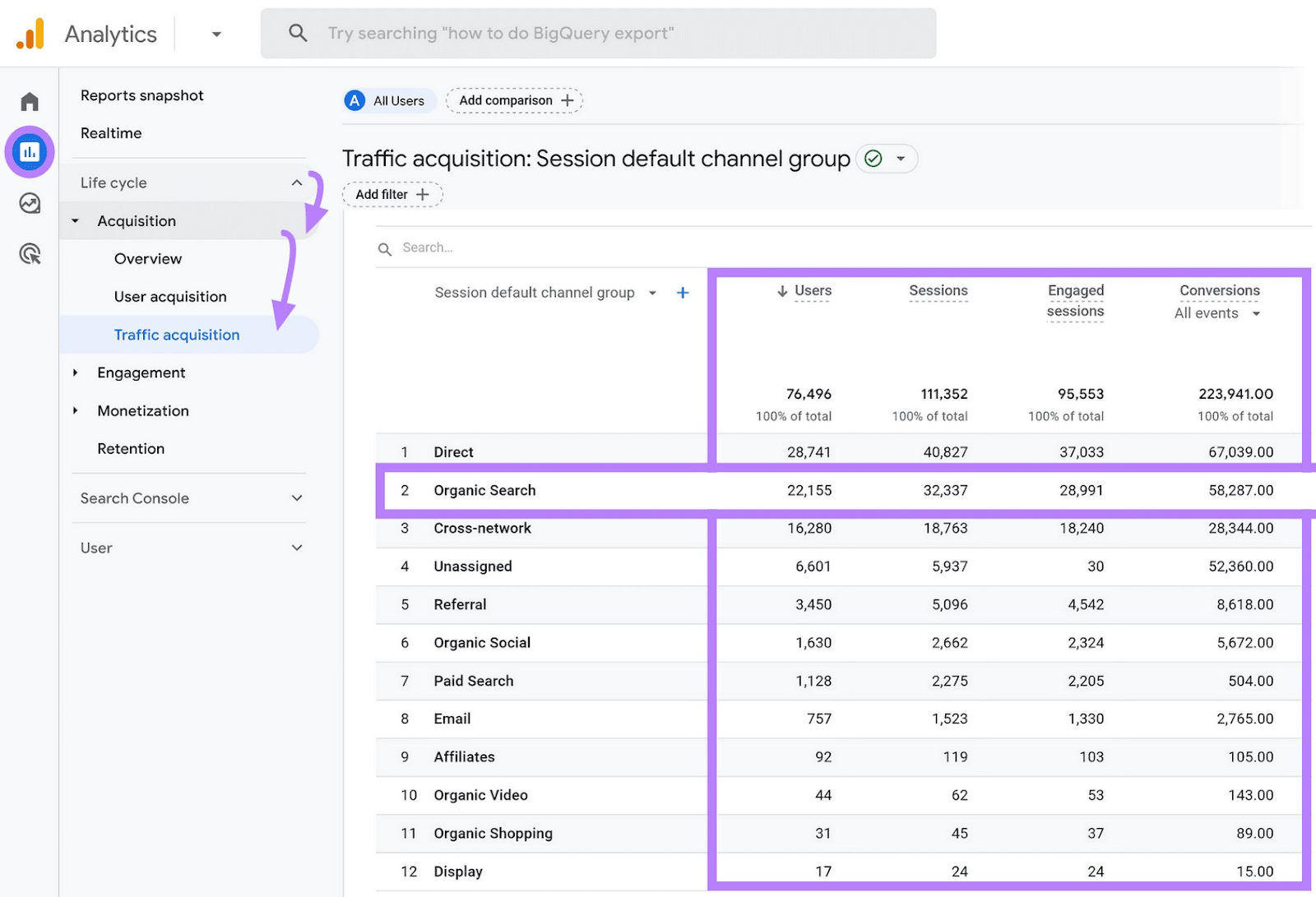Click the magnifier icon in the table search
The image size is (1316, 897).
click(x=385, y=247)
